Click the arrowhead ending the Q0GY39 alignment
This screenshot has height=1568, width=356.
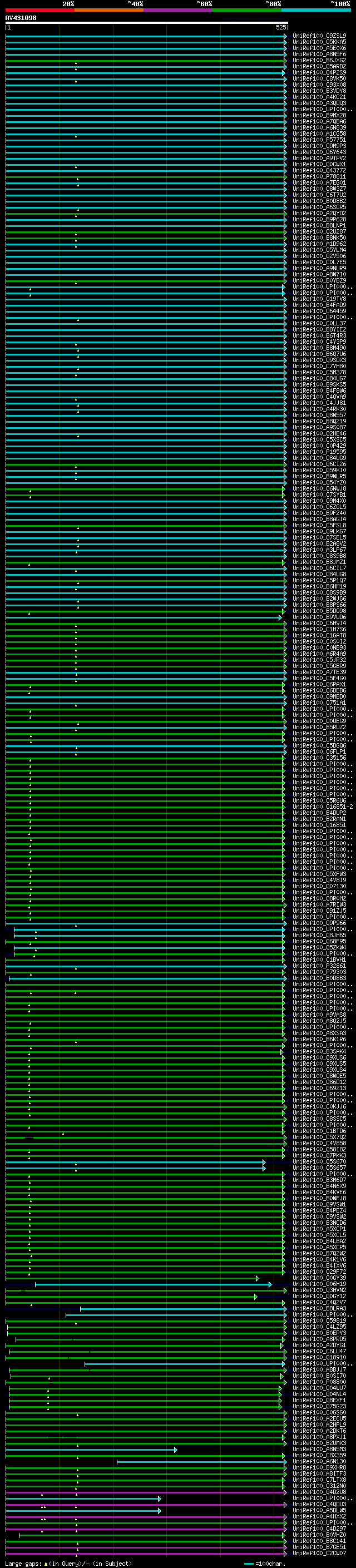tap(257, 1278)
